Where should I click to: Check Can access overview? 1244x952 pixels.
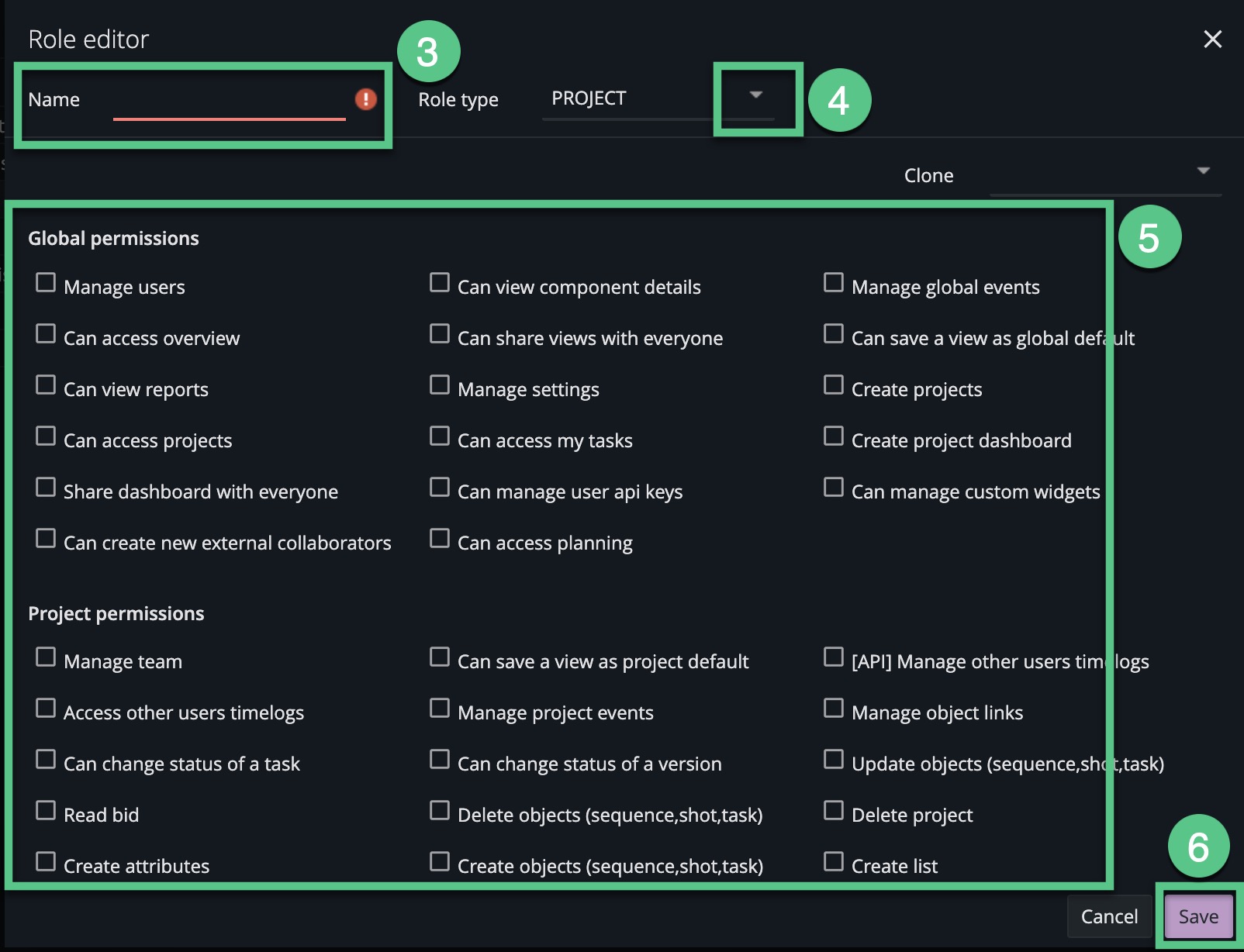tap(47, 333)
